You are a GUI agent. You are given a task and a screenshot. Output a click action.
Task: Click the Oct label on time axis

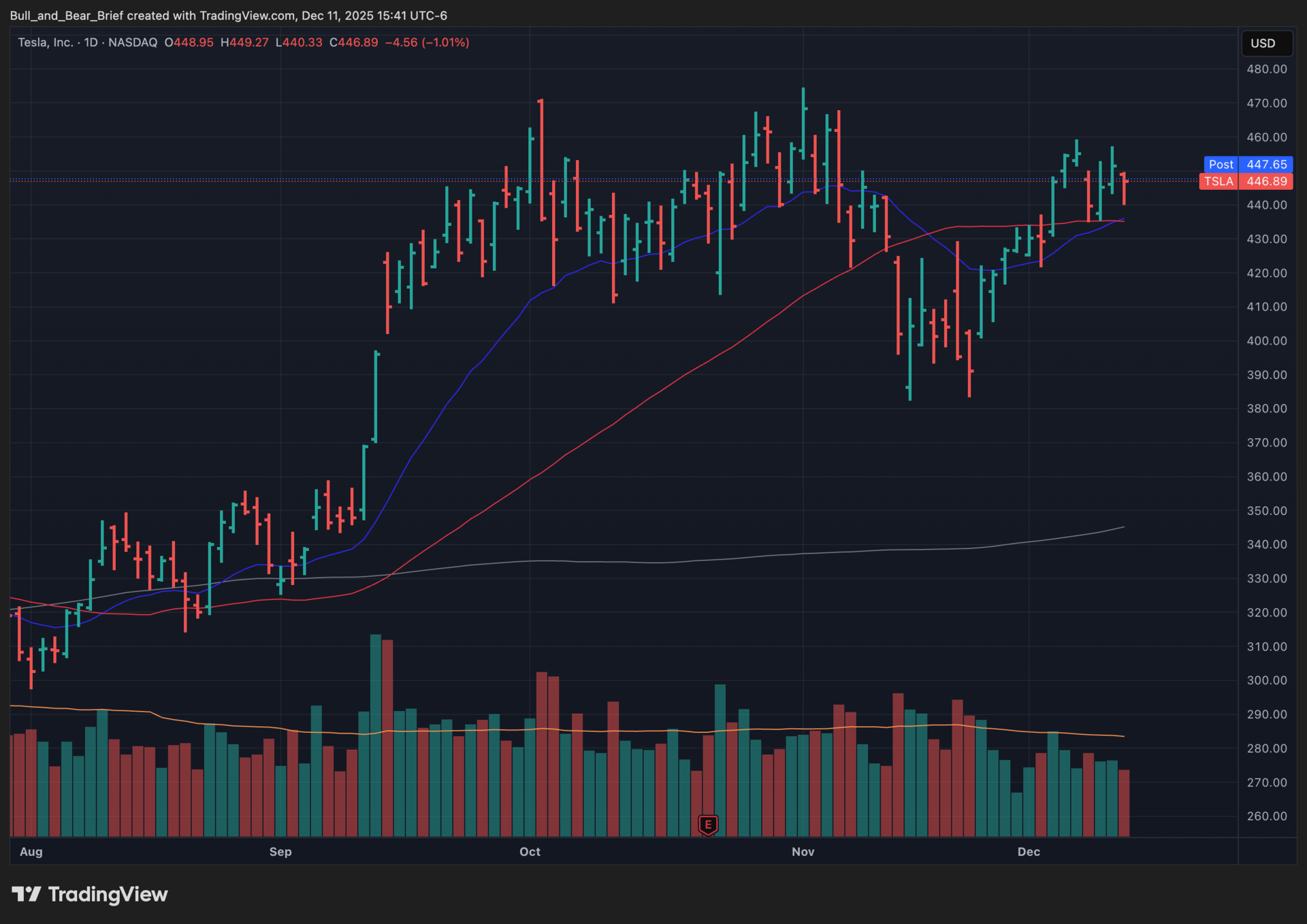[x=530, y=852]
